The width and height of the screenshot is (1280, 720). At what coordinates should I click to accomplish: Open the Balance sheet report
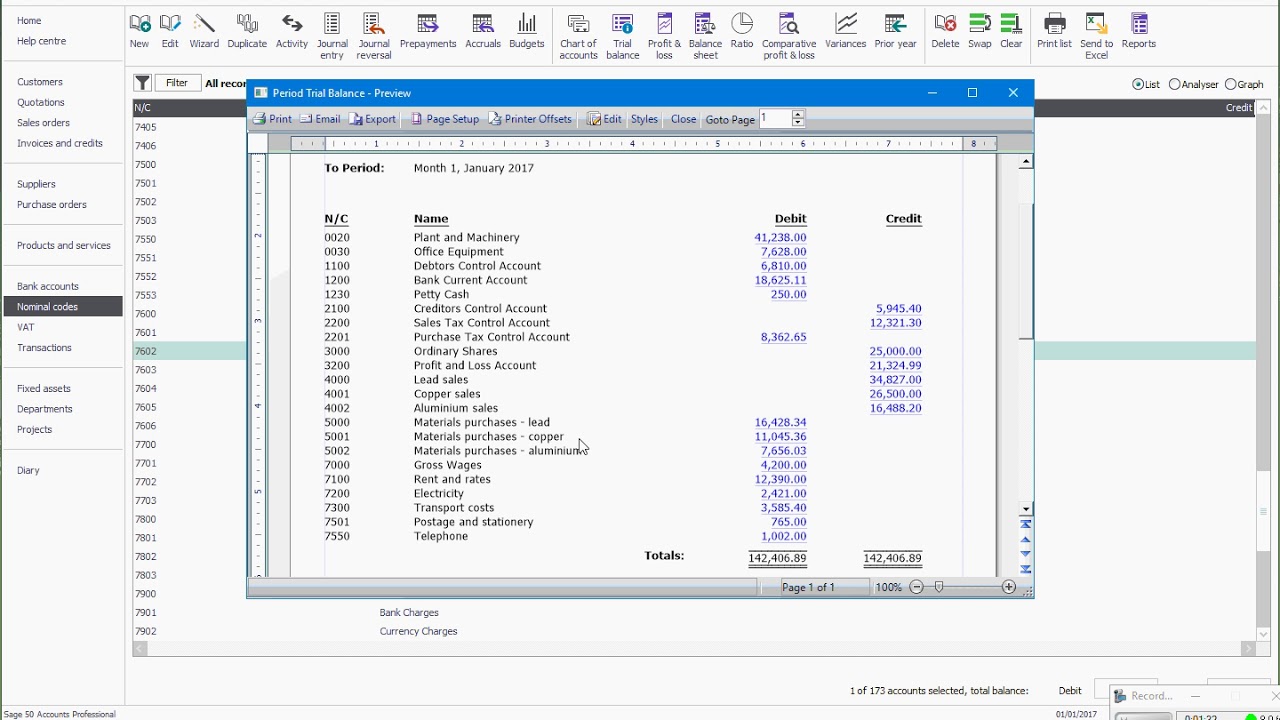(705, 37)
